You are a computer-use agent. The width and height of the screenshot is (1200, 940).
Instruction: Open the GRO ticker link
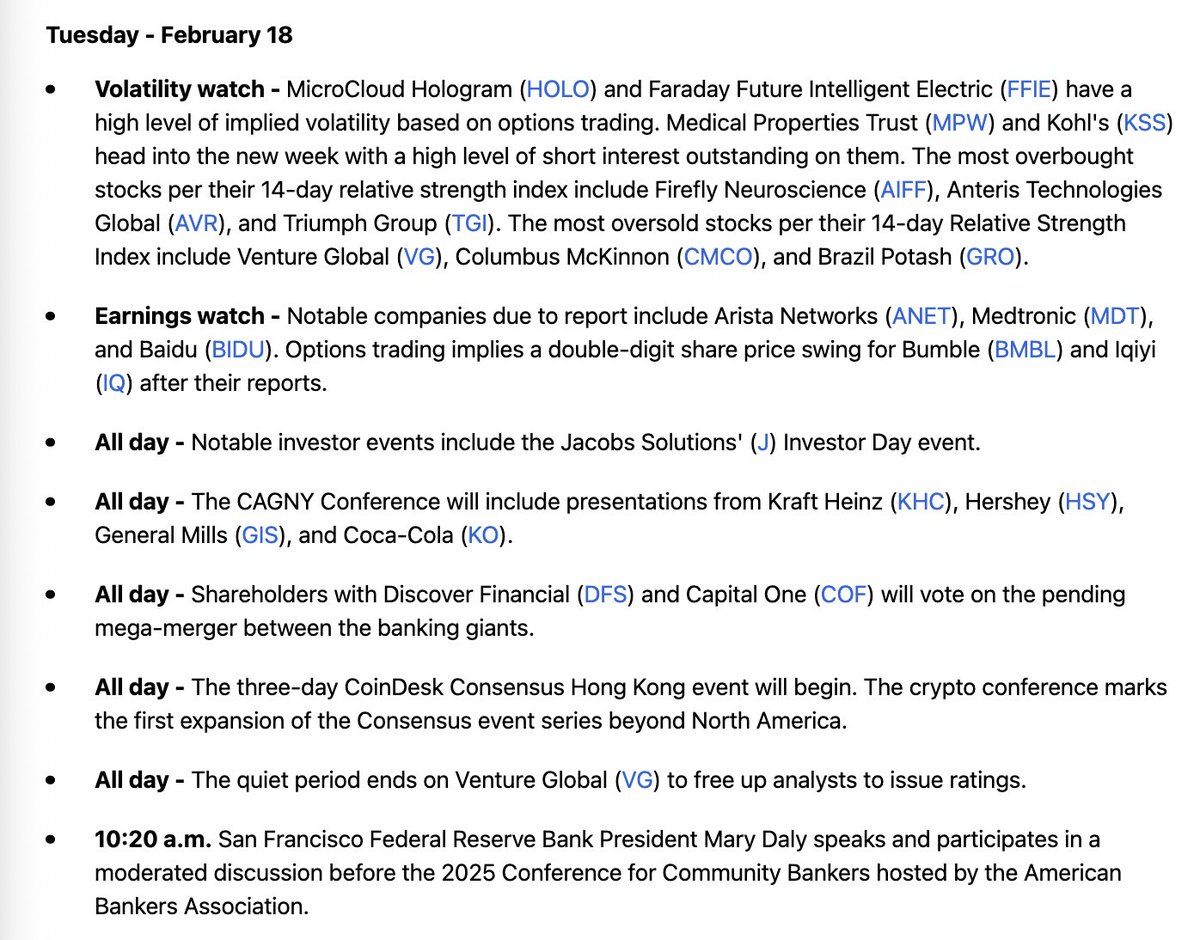point(991,256)
